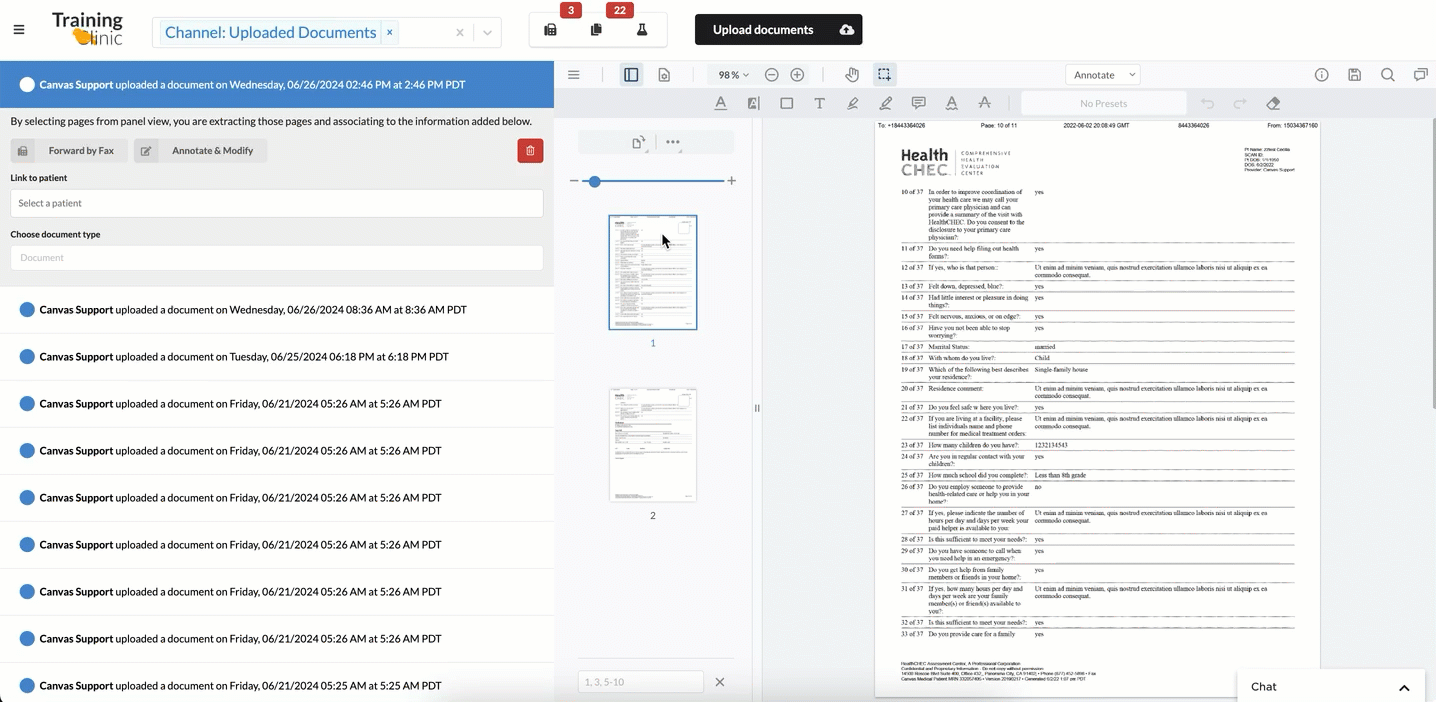The image size is (1436, 702).
Task: Enable the underline text annotation tool
Action: click(720, 103)
